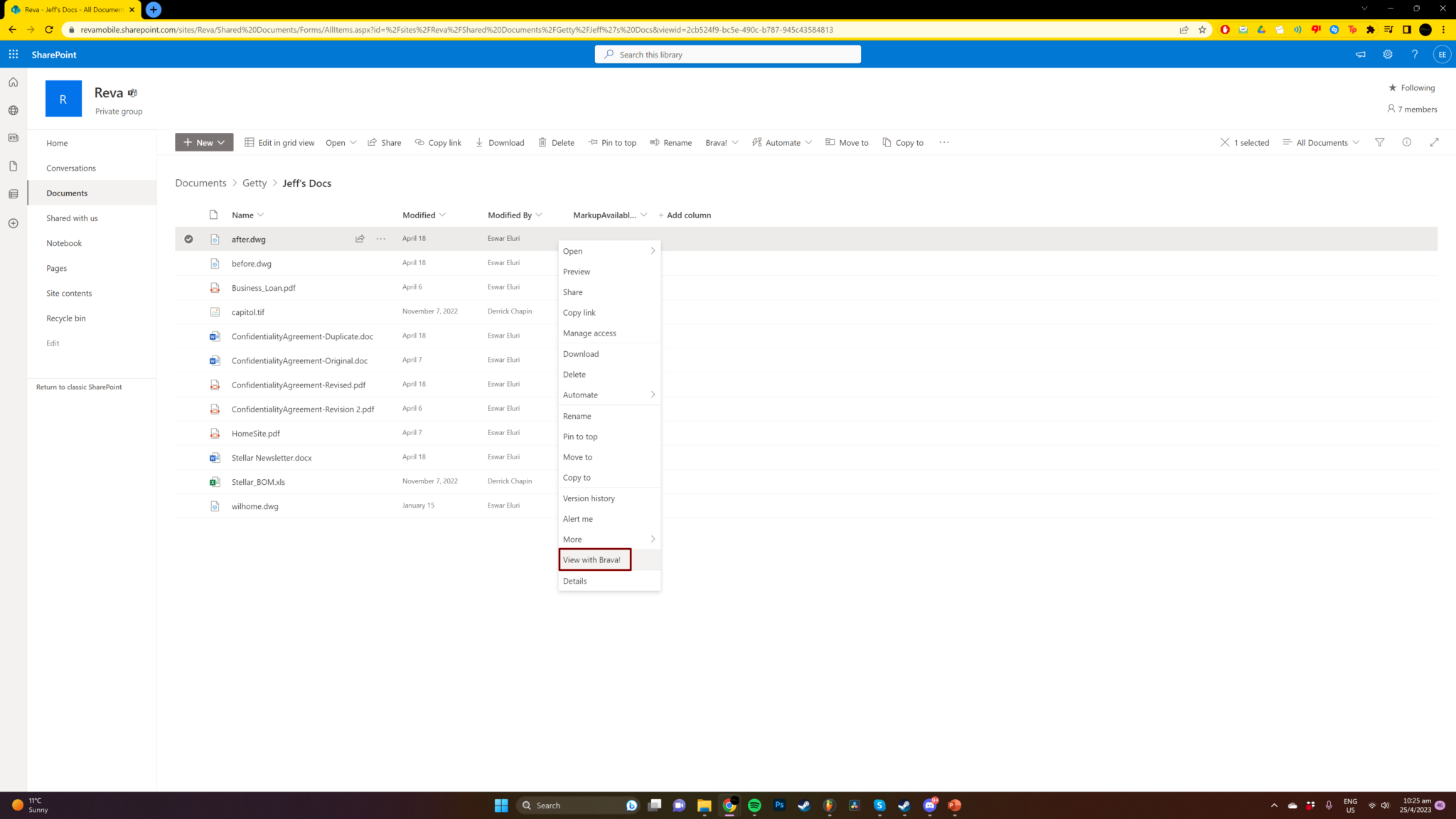Open the 7 members list
This screenshot has height=819, width=1456.
(1412, 109)
